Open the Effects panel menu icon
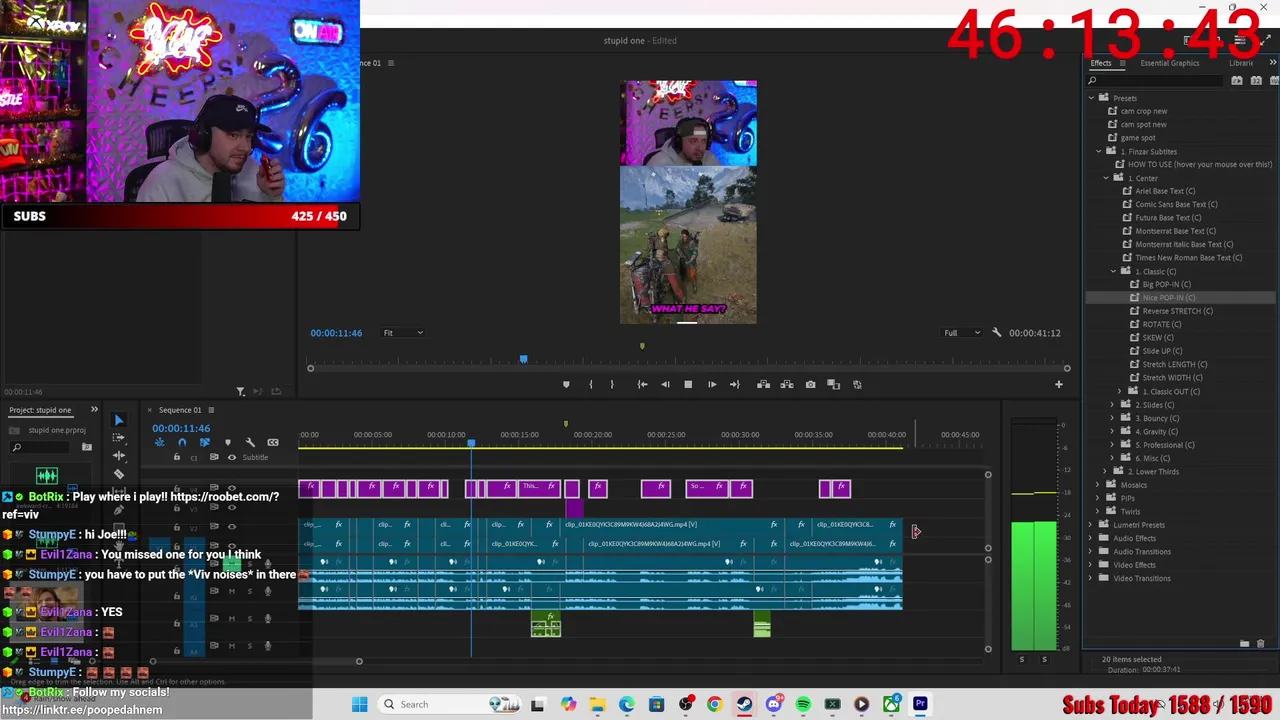Screen dimensions: 1280x720 pyautogui.click(x=1122, y=63)
